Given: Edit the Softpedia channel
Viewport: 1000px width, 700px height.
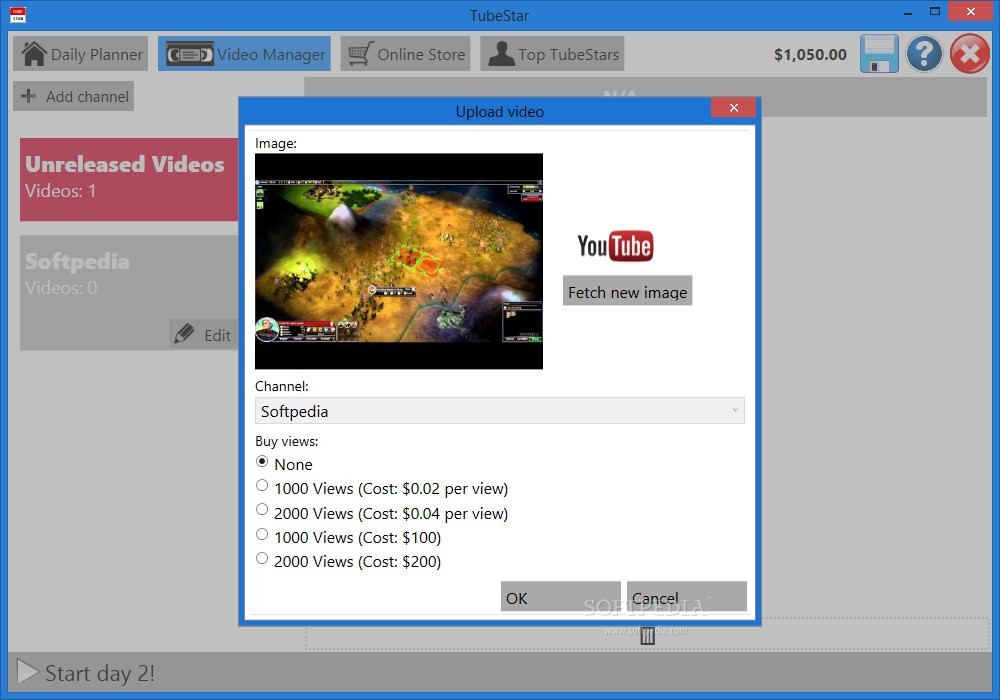Looking at the screenshot, I should tap(204, 335).
